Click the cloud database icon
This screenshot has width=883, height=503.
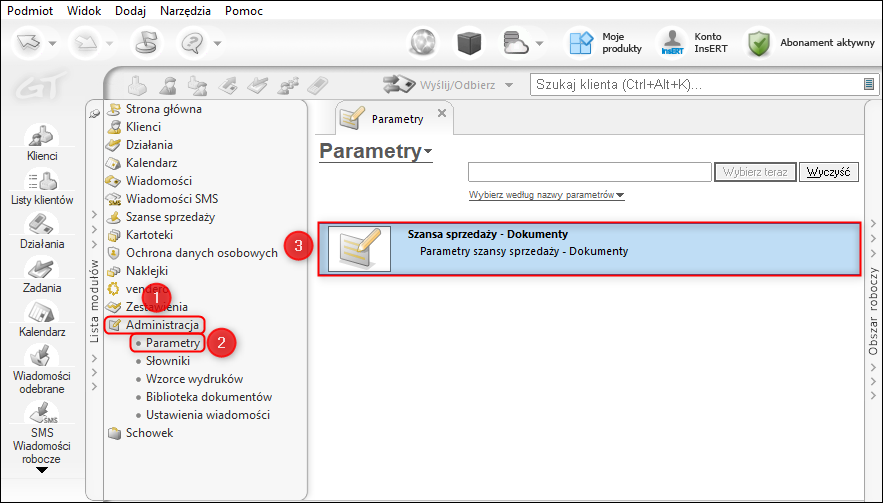pyautogui.click(x=515, y=43)
